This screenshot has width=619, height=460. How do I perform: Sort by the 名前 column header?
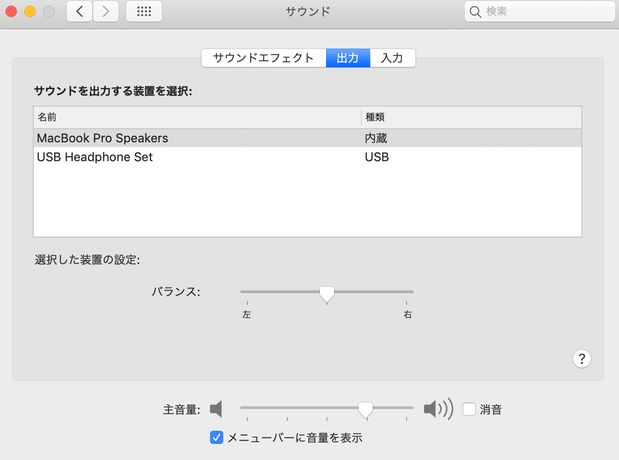coord(197,117)
